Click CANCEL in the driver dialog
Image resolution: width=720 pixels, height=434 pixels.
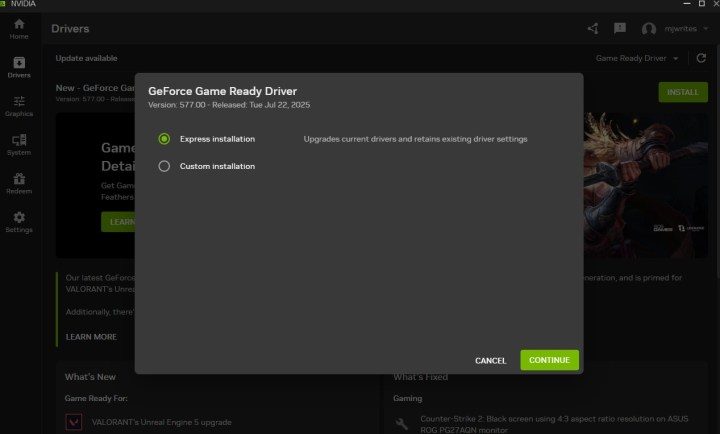[490, 360]
